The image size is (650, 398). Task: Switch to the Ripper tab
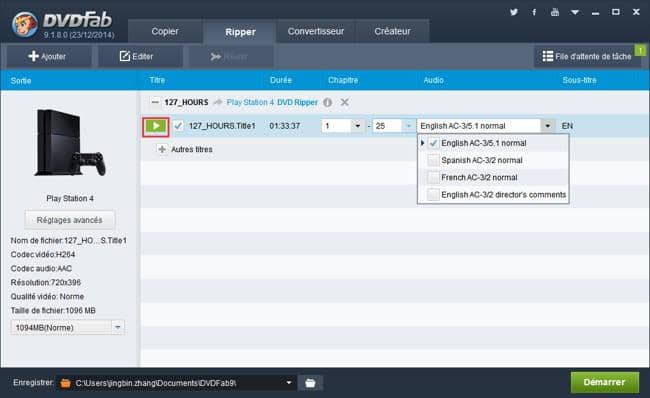(240, 32)
